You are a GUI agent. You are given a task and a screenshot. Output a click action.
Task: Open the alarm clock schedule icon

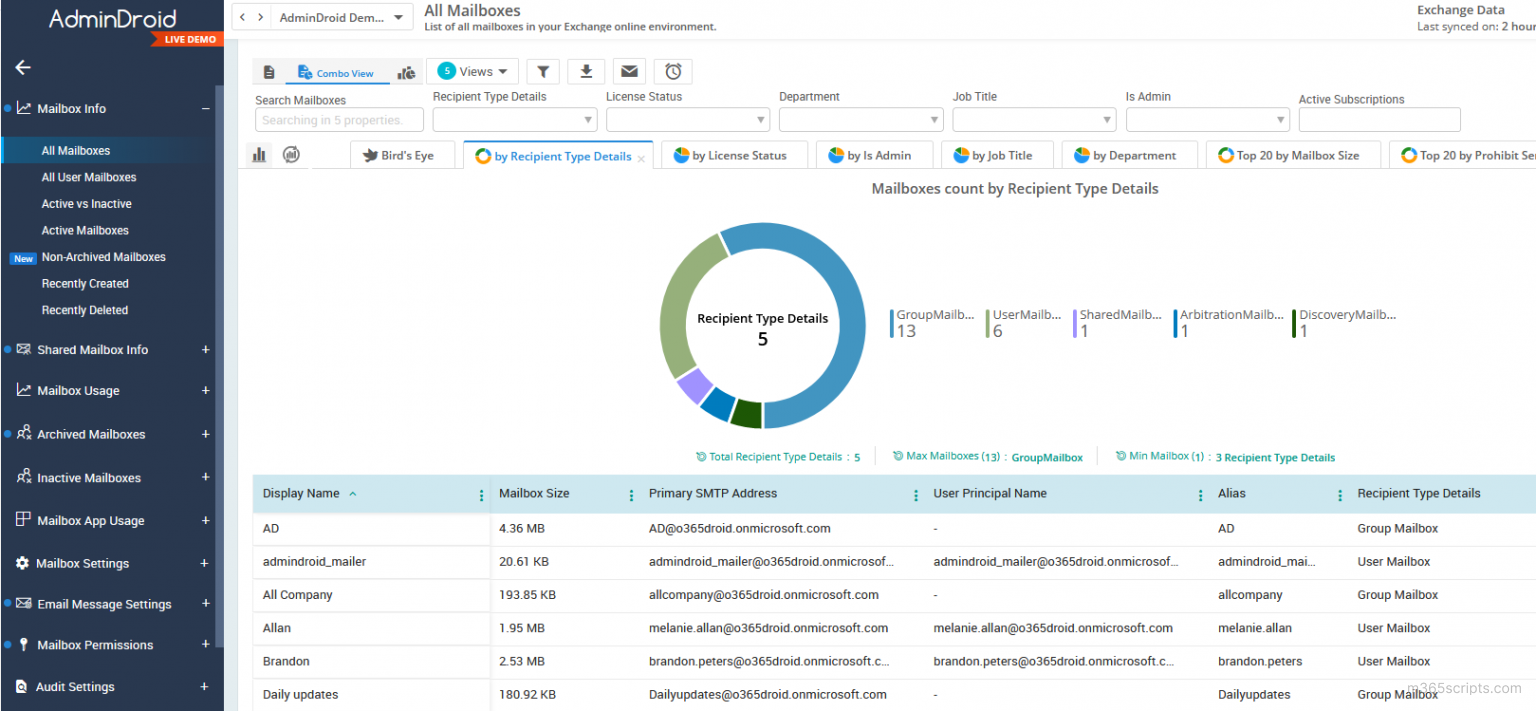coord(673,71)
